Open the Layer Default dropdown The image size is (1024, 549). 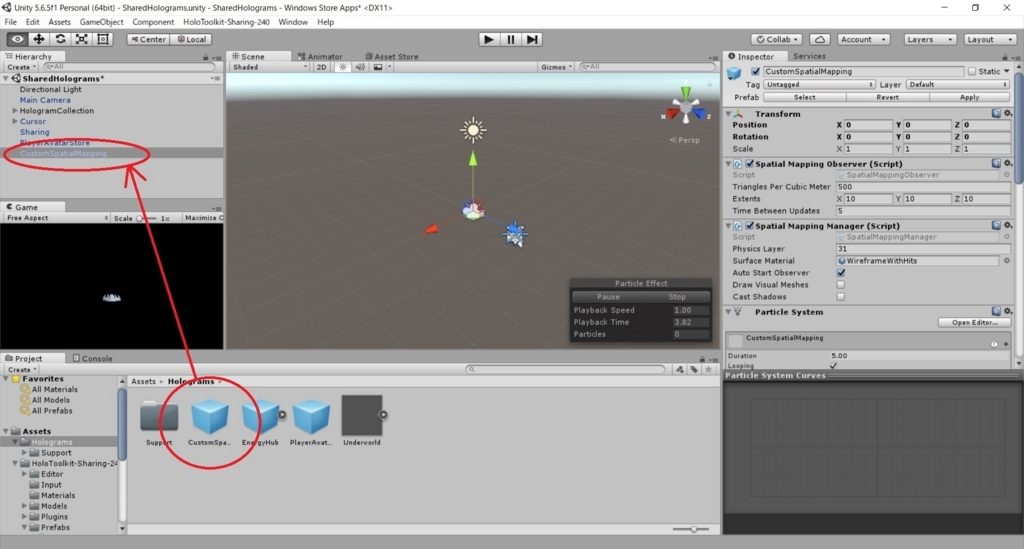pos(957,84)
